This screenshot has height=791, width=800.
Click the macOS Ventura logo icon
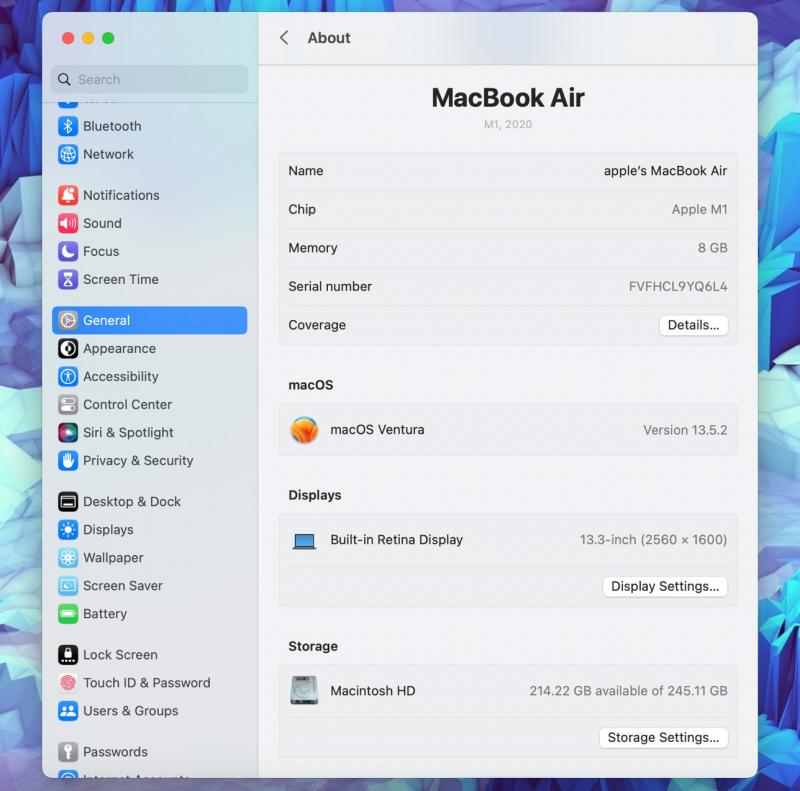coord(304,430)
